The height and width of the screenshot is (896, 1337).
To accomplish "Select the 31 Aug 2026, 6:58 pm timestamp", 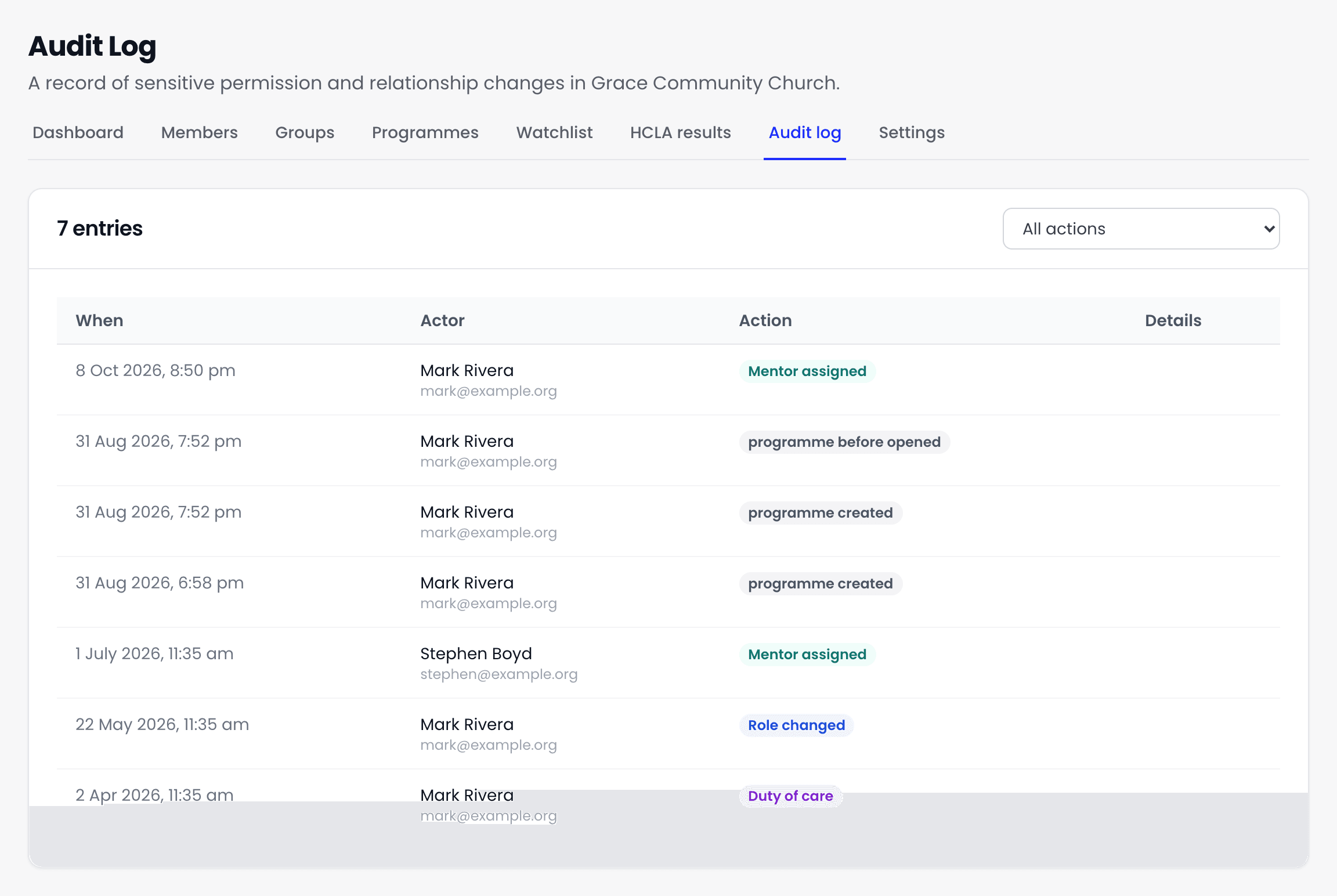I will [160, 583].
